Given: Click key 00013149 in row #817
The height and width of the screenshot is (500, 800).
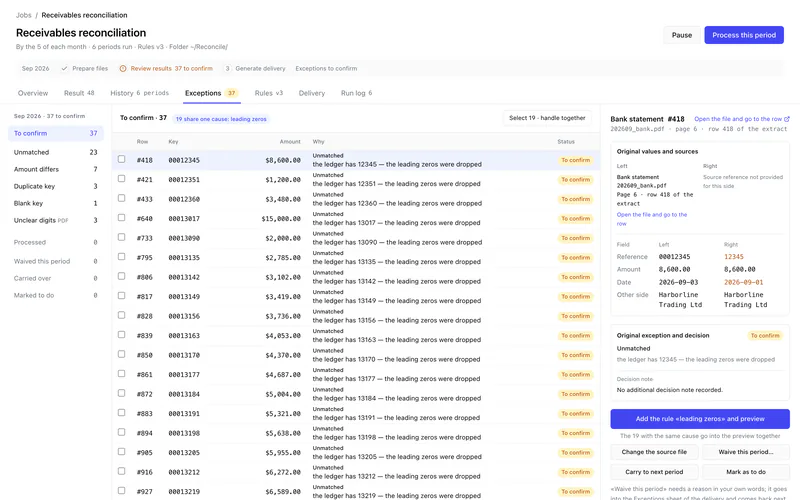Looking at the screenshot, I should coord(184,296).
